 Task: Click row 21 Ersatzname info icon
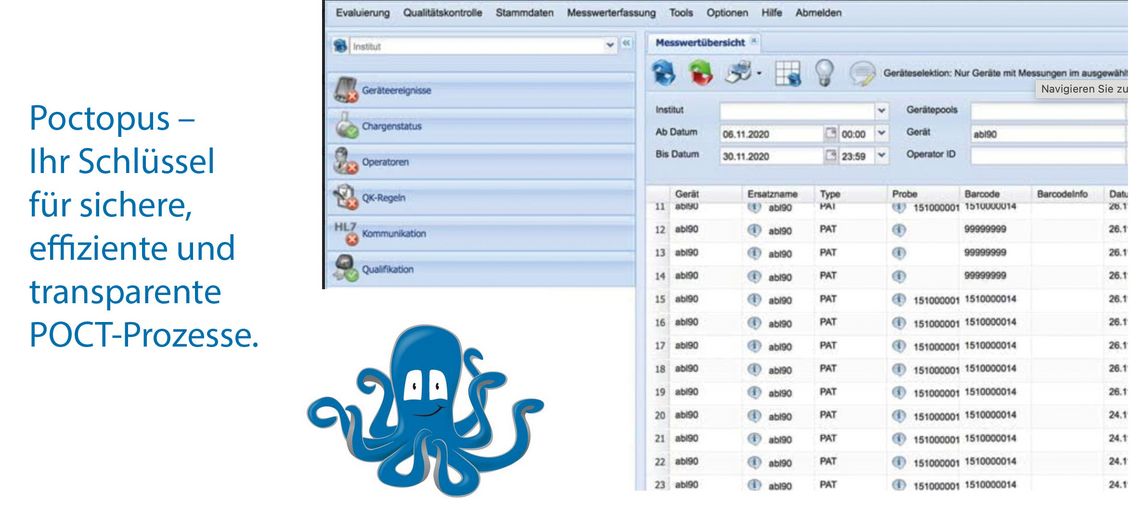(754, 438)
